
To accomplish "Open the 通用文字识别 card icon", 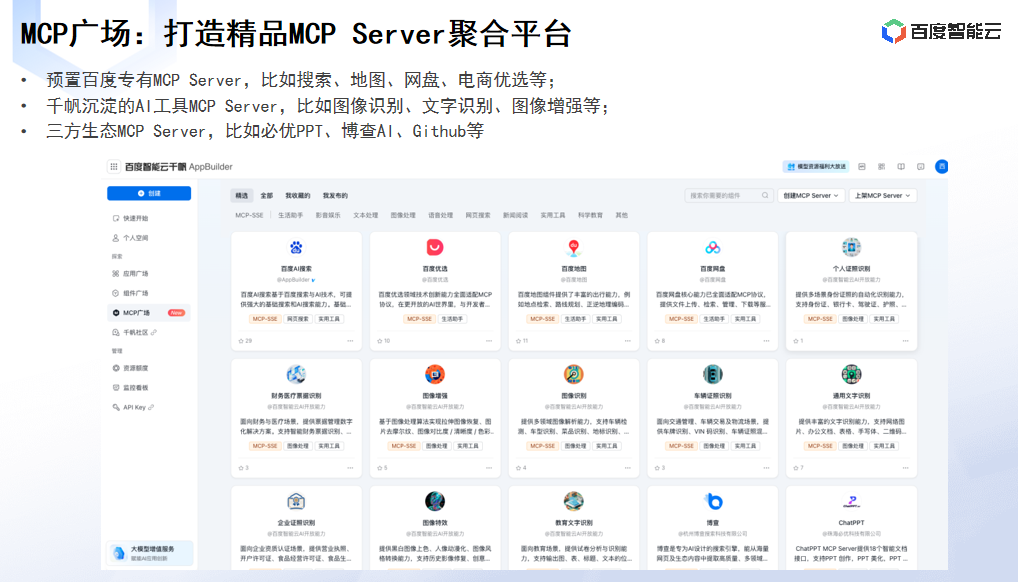I will tap(851, 374).
